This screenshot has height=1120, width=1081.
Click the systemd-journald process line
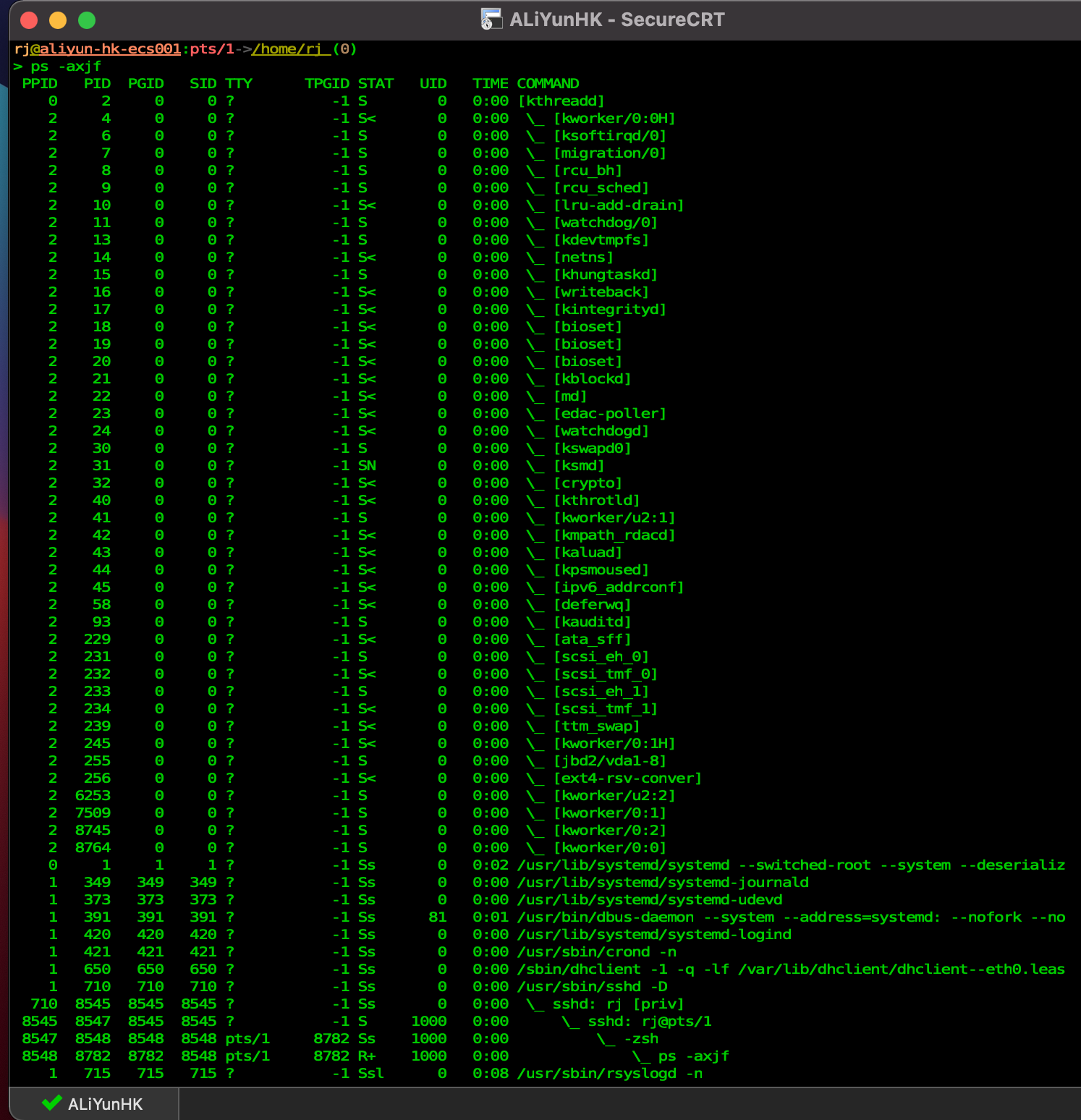[663, 883]
